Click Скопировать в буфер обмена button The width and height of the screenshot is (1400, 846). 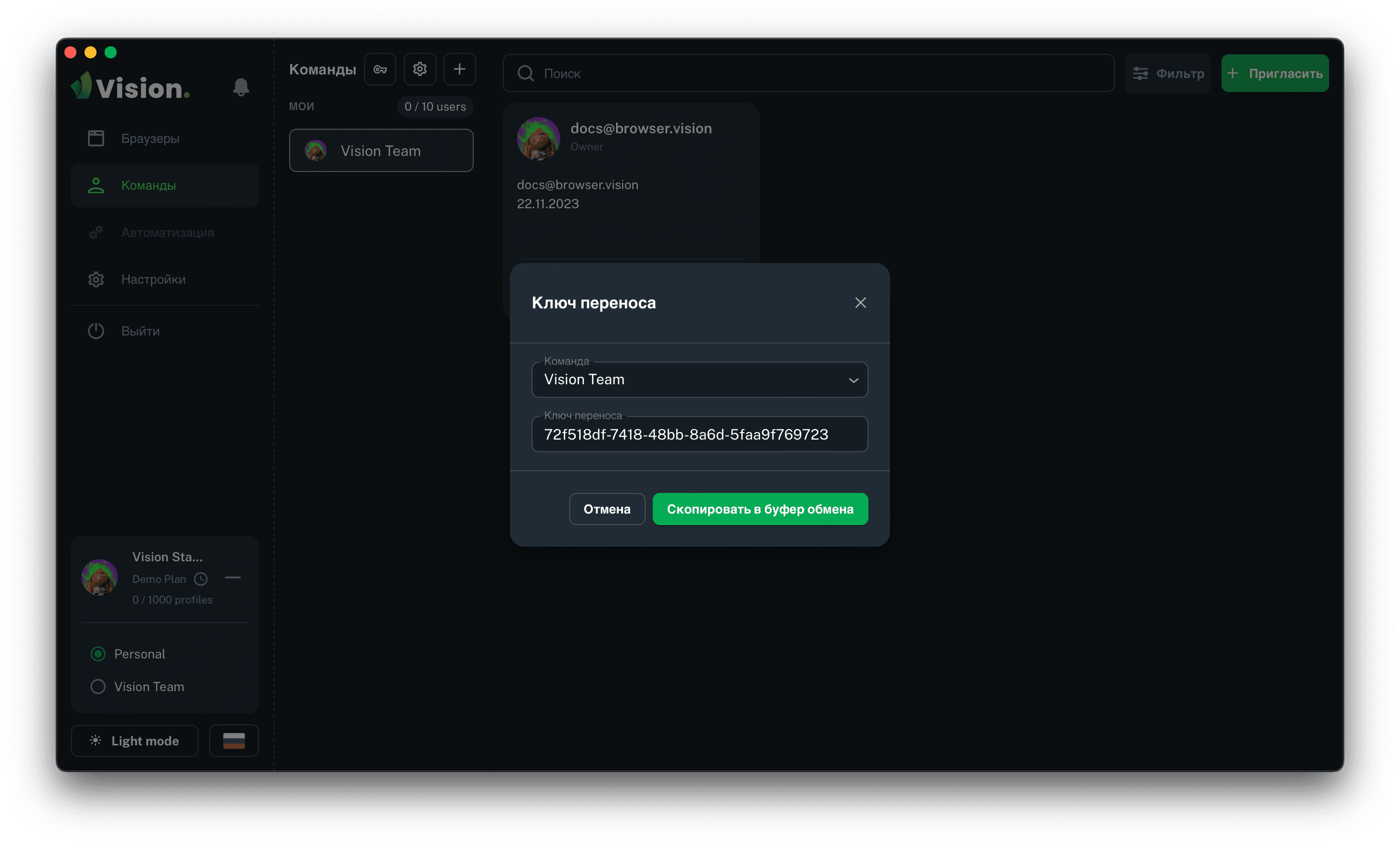pos(760,509)
